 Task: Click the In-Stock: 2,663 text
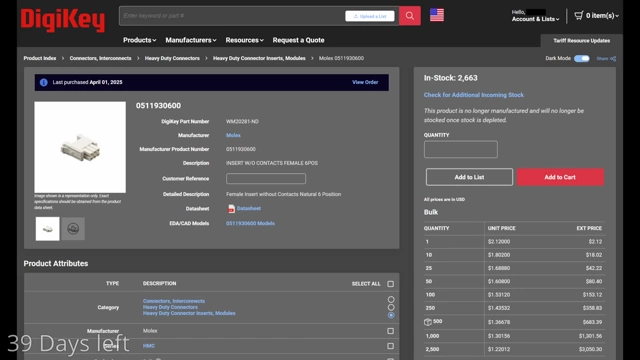[x=450, y=78]
